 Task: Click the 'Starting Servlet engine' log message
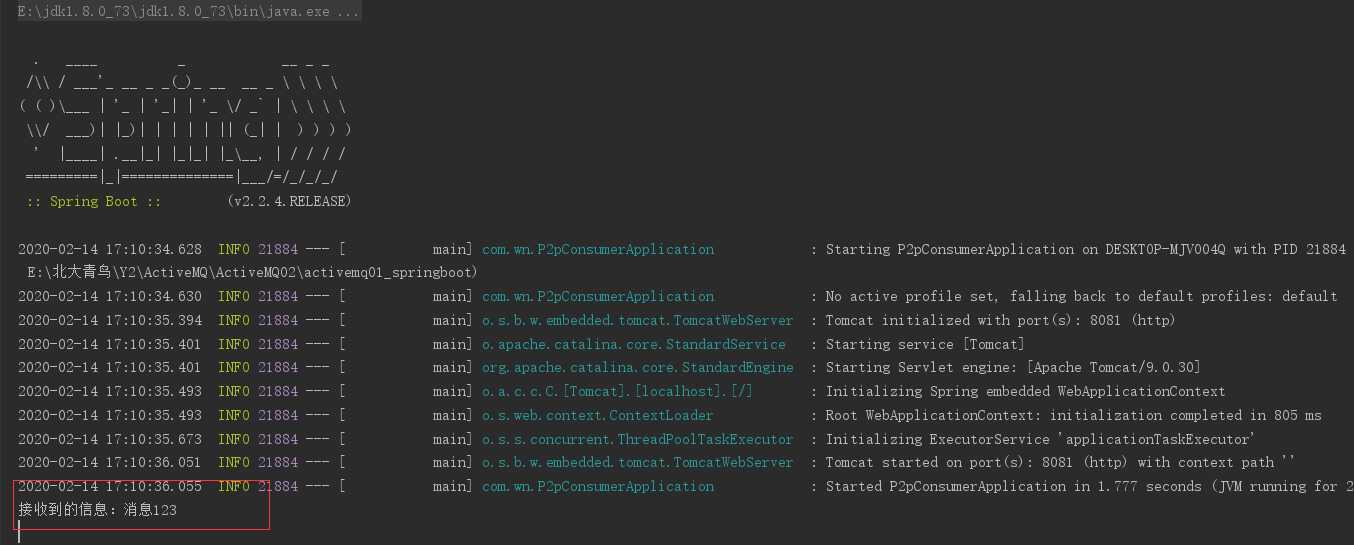pyautogui.click(x=1012, y=367)
